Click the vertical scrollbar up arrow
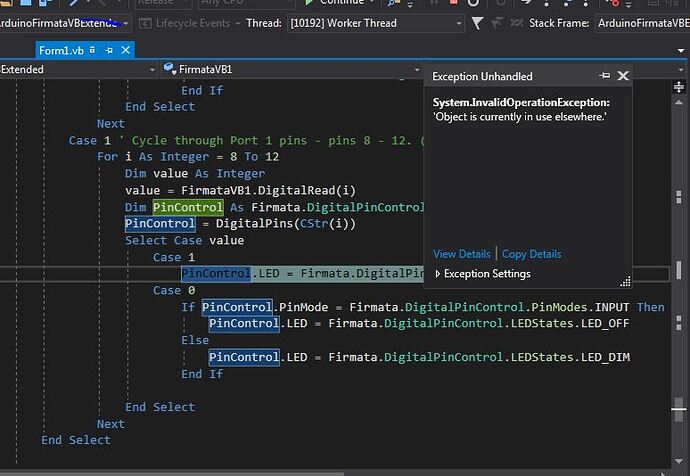This screenshot has height=476, width=690. click(x=679, y=103)
